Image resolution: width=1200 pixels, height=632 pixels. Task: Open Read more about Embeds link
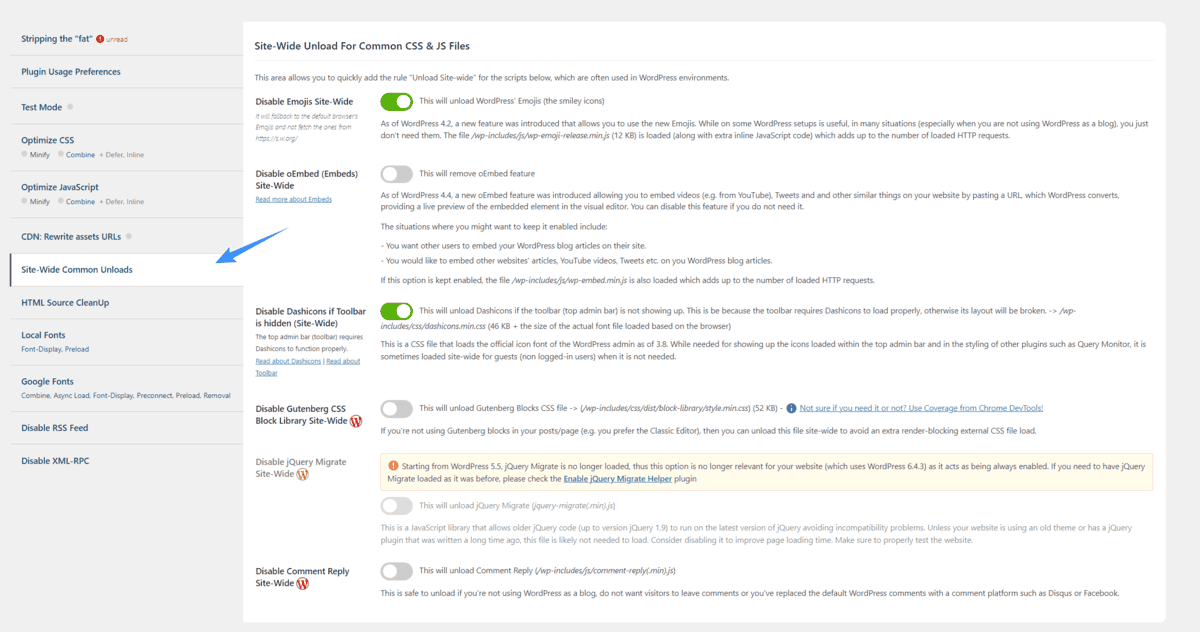[x=294, y=199]
